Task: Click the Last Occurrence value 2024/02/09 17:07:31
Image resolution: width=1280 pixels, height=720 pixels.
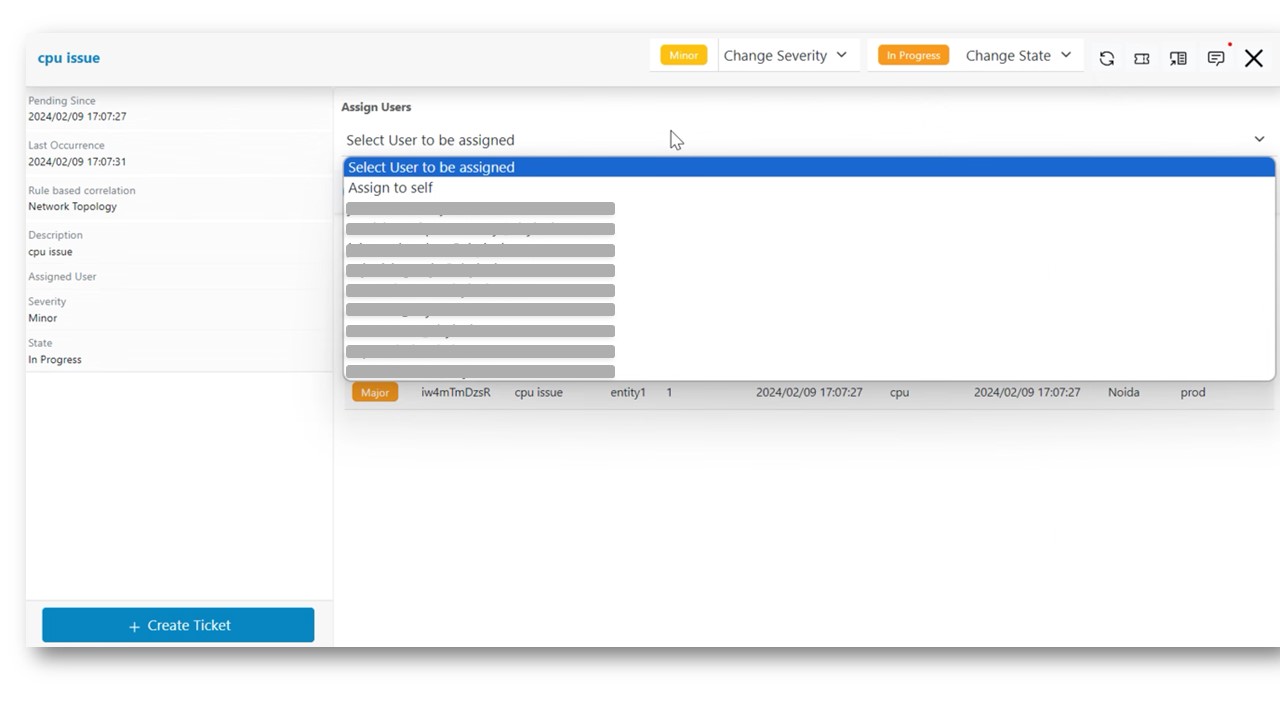Action: point(77,162)
